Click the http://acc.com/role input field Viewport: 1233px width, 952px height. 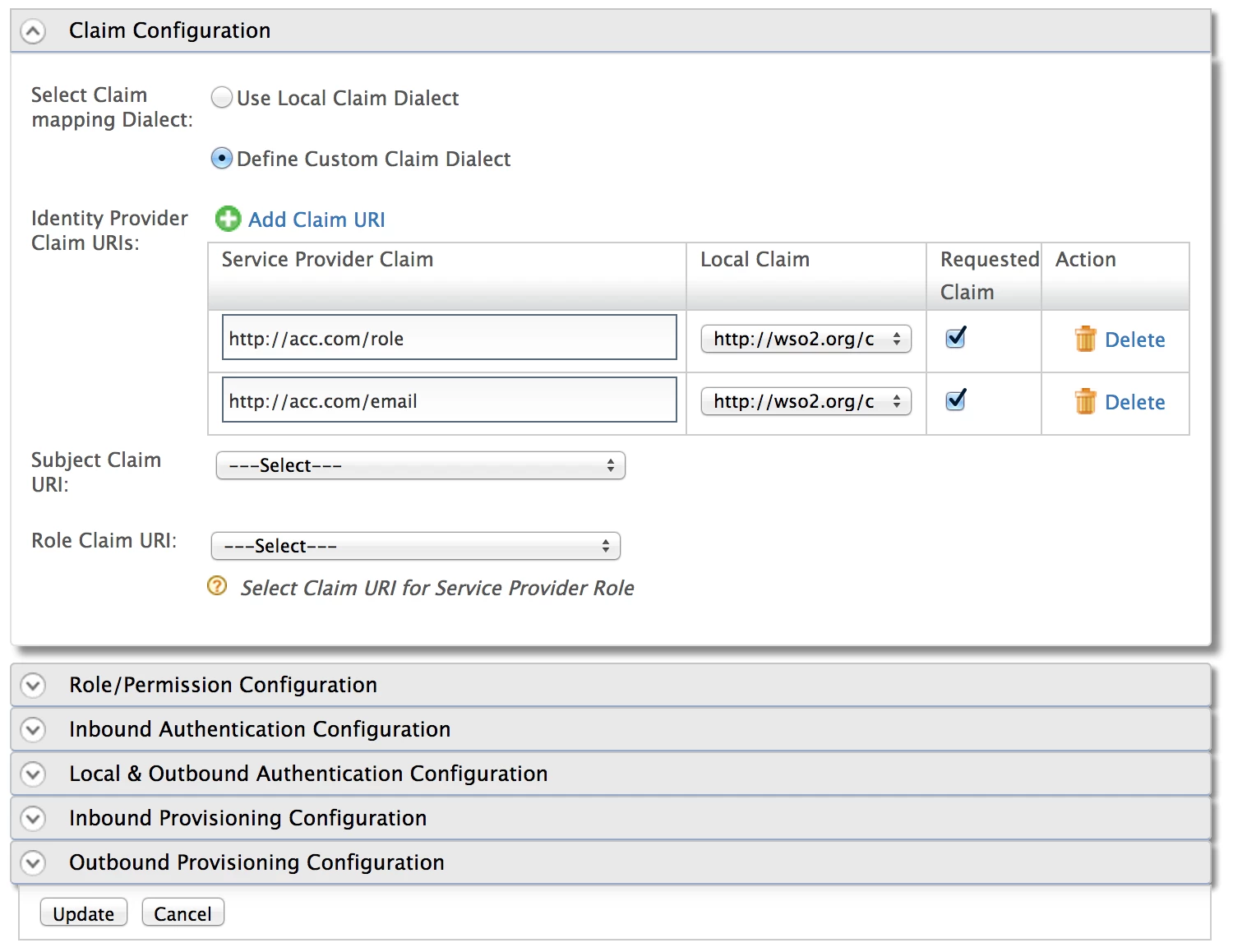tap(450, 337)
